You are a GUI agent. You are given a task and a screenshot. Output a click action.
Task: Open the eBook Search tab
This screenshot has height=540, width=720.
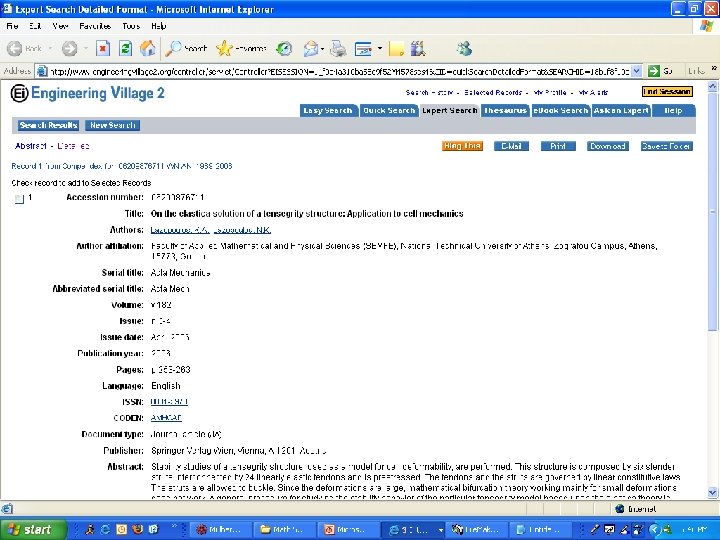[560, 111]
